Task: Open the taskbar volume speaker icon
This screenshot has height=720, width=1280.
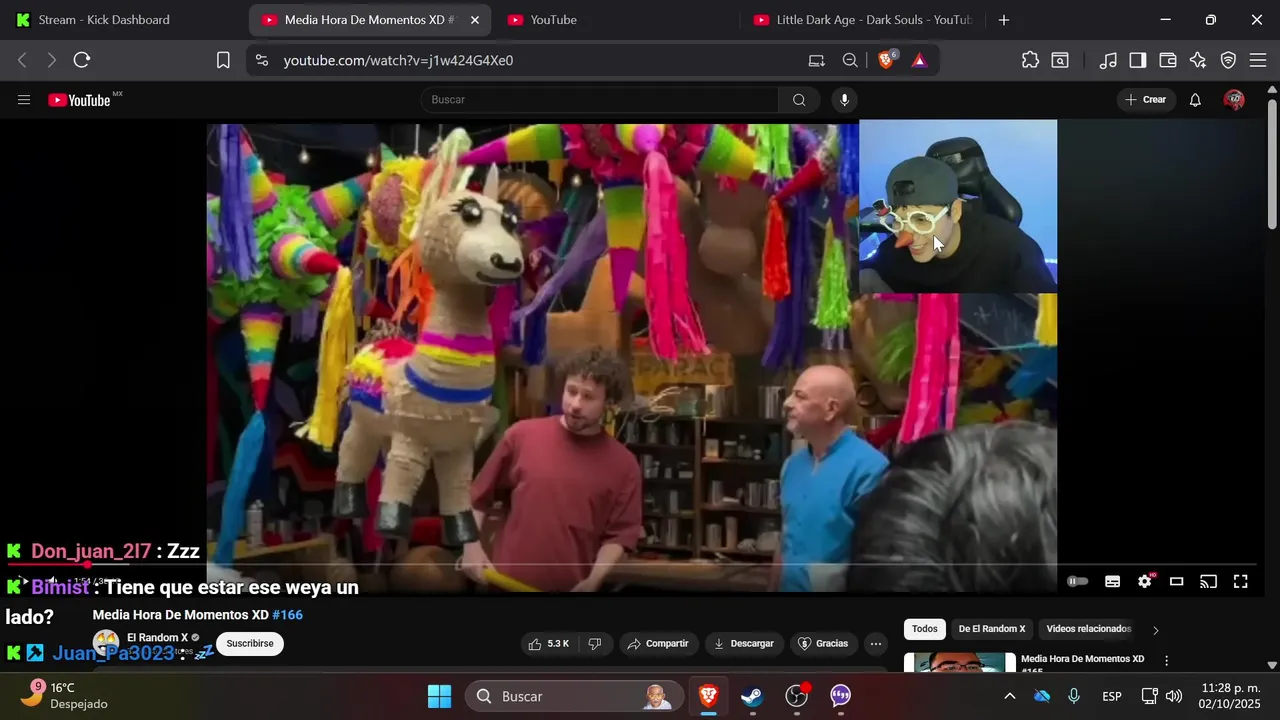Action: [x=1173, y=696]
